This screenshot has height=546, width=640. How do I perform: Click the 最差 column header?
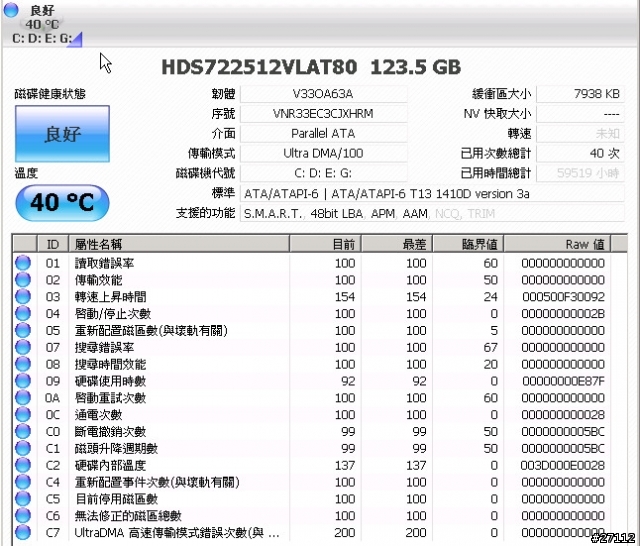tap(397, 244)
